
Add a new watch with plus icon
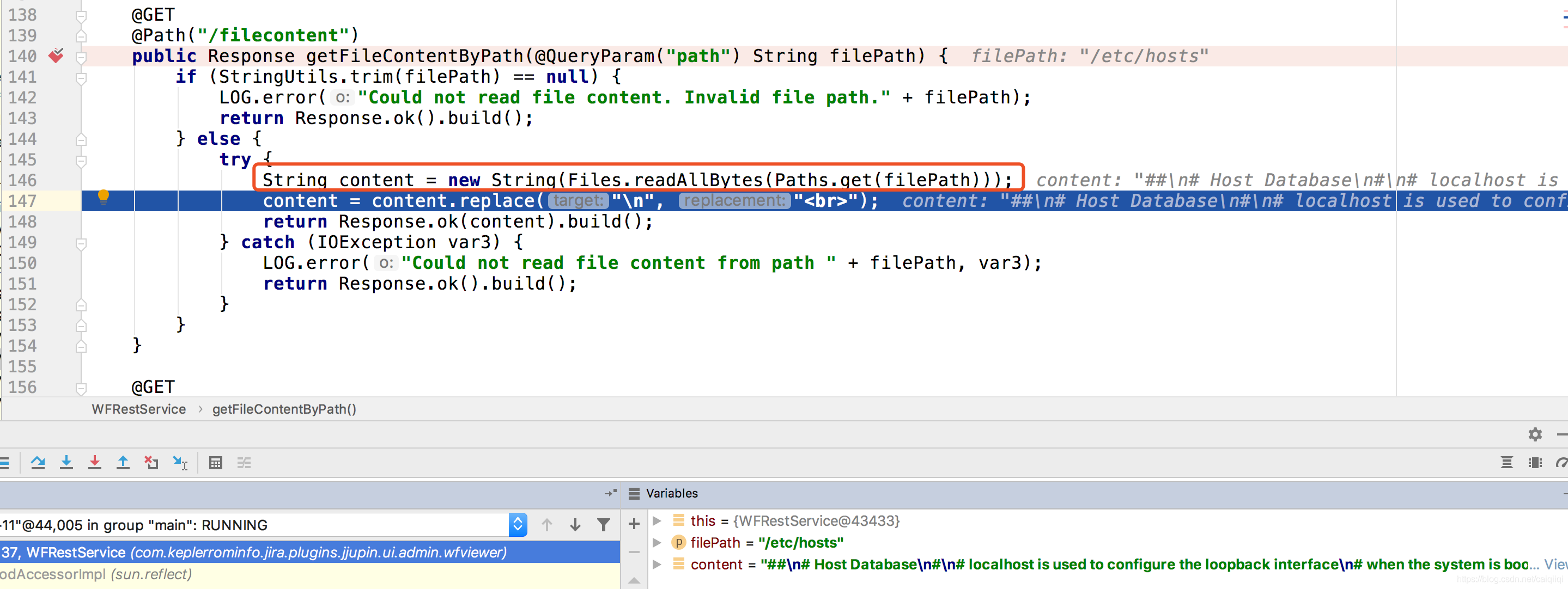pos(634,524)
